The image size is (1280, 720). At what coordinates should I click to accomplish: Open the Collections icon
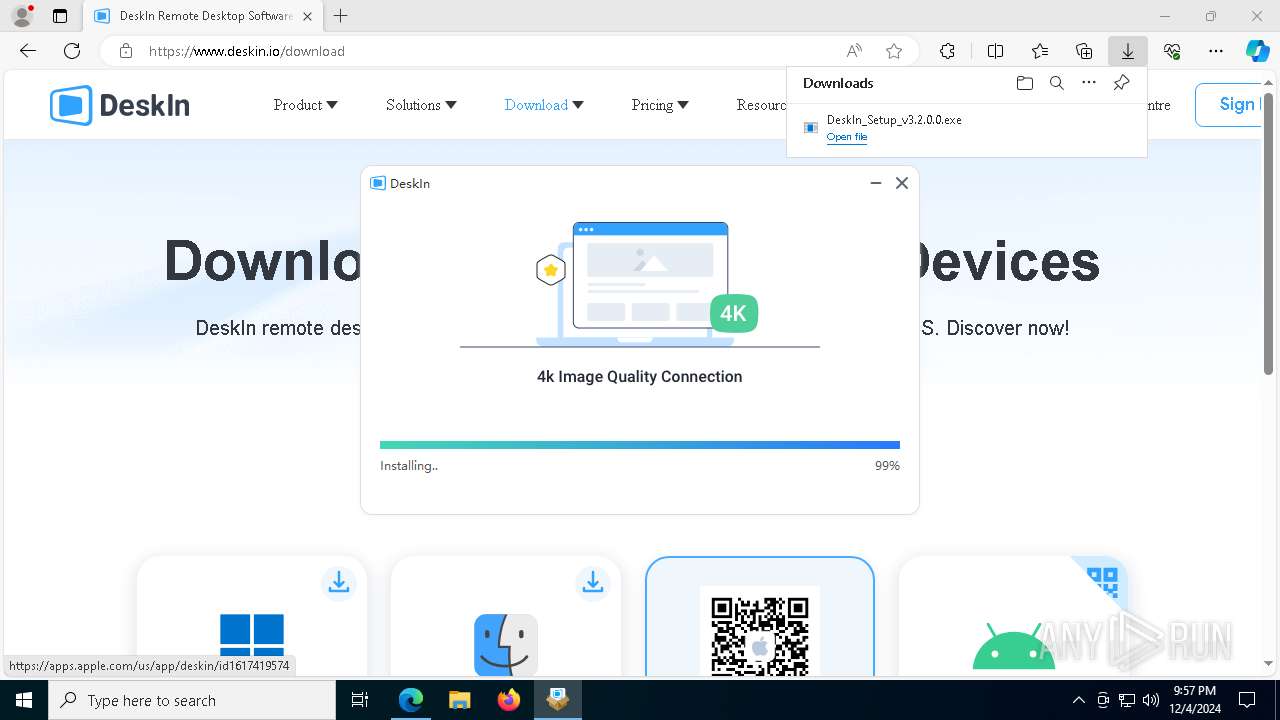(1084, 51)
